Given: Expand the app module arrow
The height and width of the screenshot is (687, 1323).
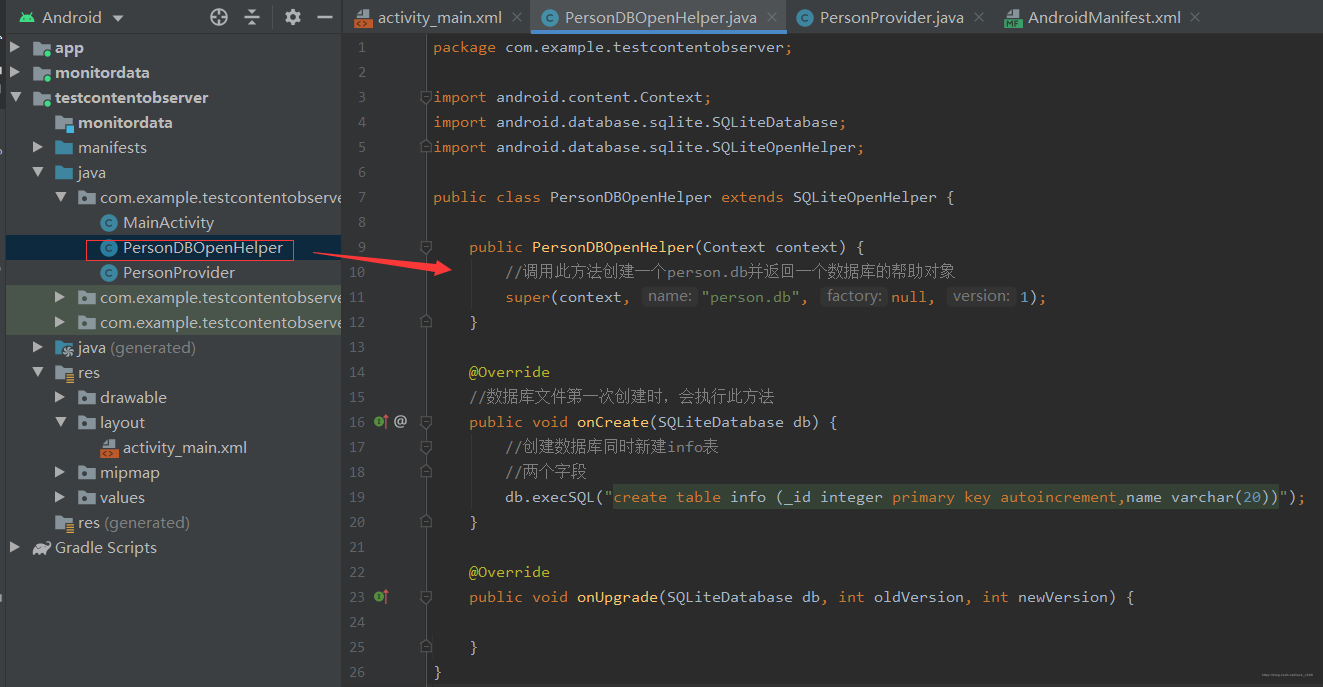Looking at the screenshot, I should 15,48.
